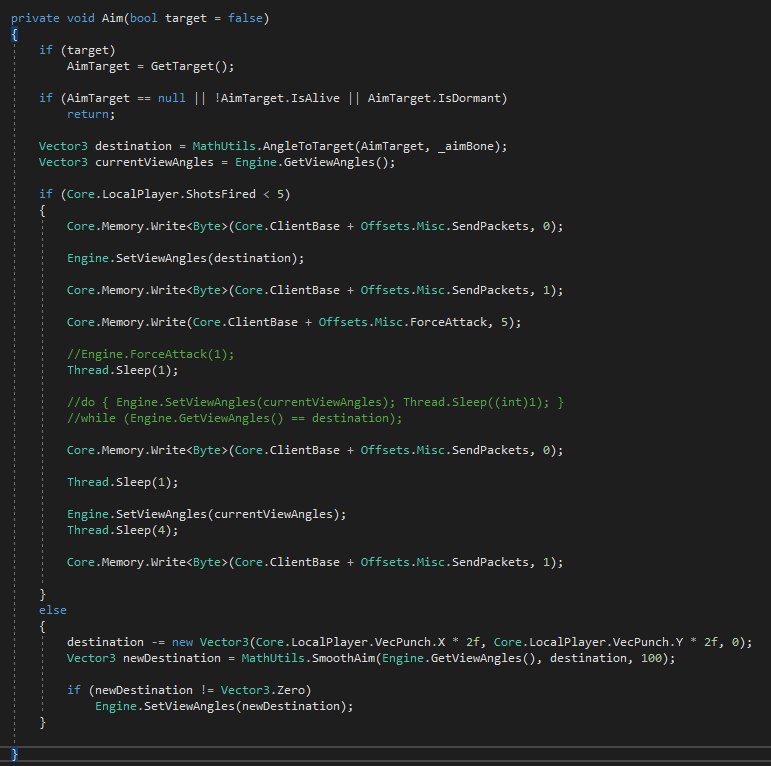Click the final closing brace of method

pyautogui.click(x=15, y=753)
